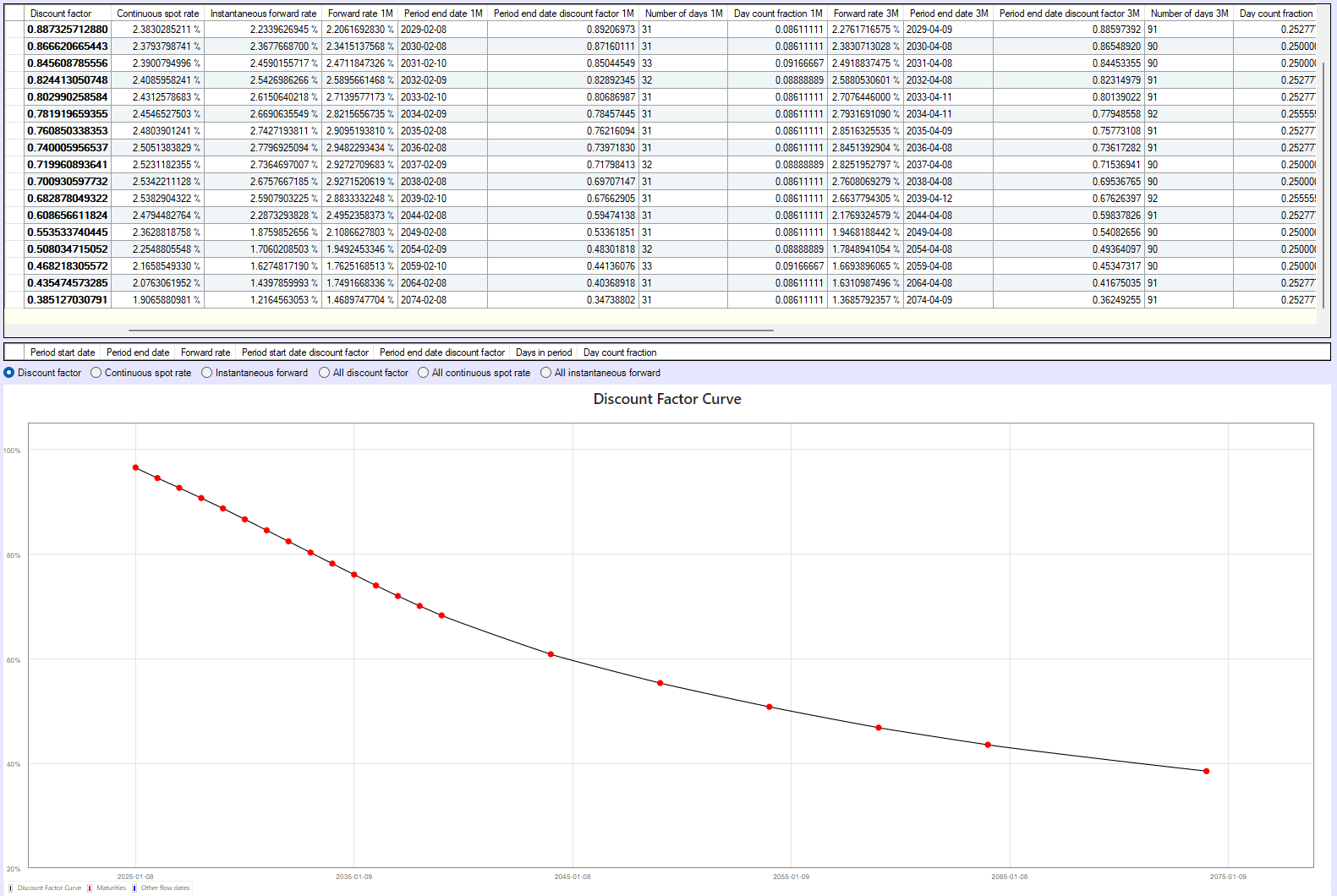The image size is (1337, 896).
Task: Click Period start date header in lower grid
Action: [63, 352]
